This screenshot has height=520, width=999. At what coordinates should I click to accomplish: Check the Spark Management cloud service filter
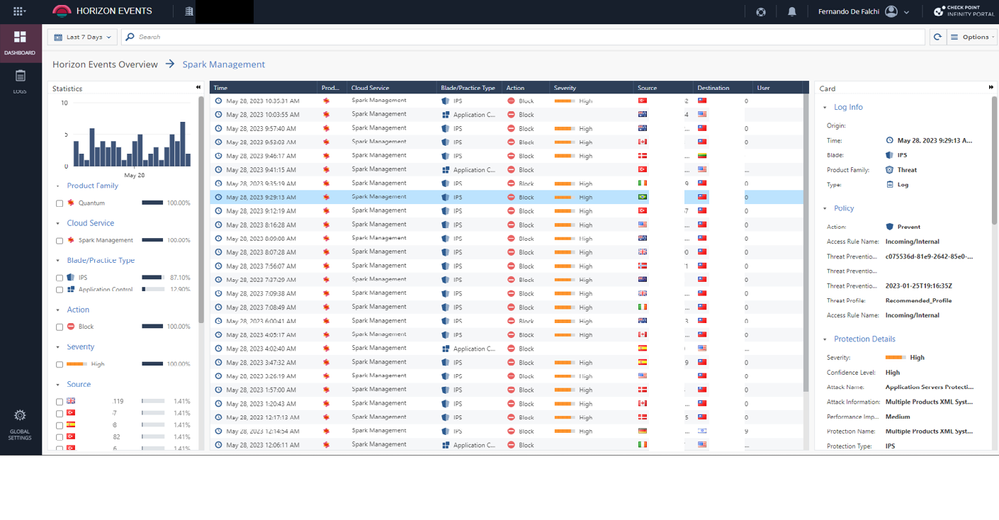pos(59,241)
